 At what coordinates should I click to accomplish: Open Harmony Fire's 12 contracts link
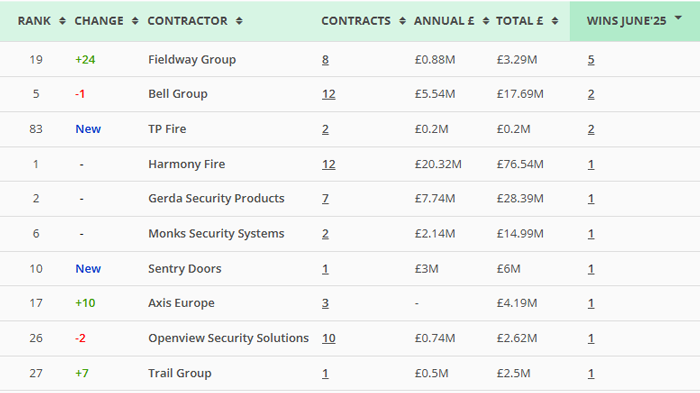329,164
